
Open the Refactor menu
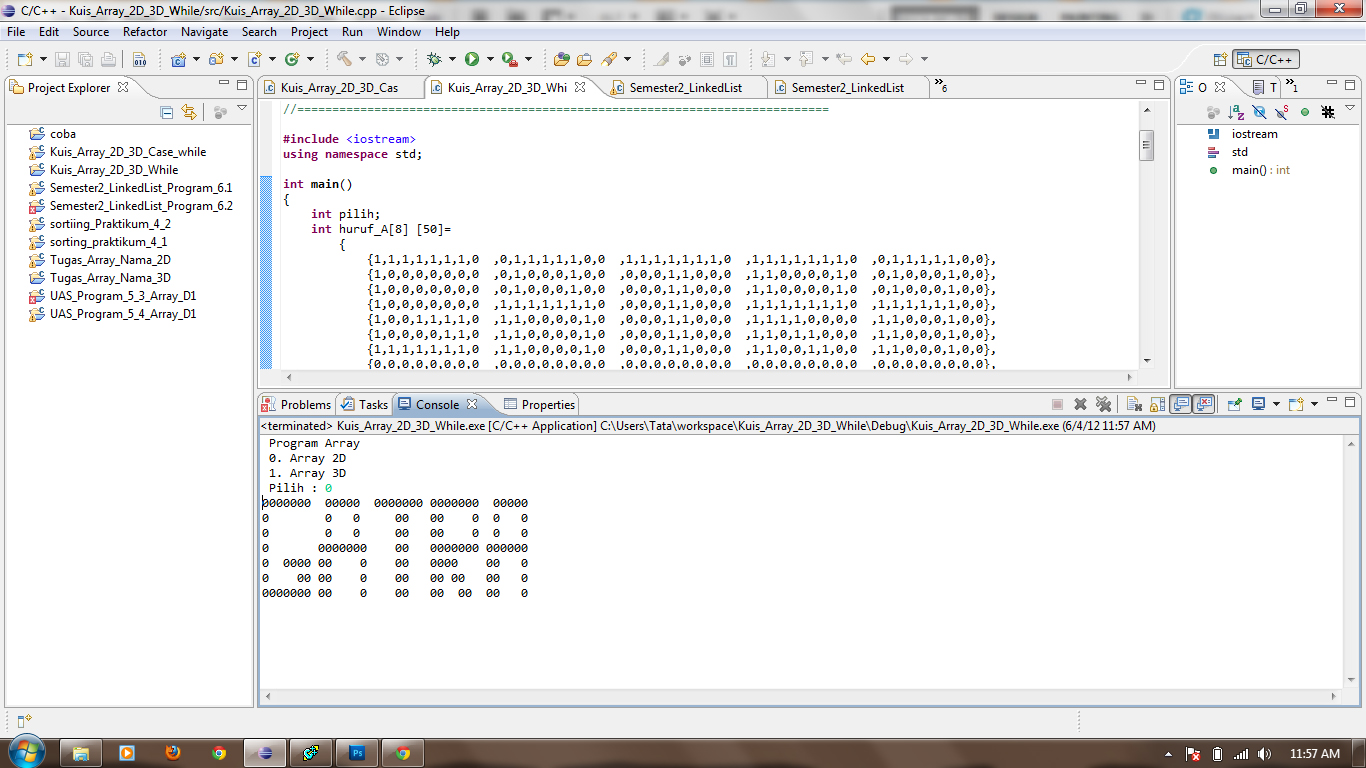point(144,31)
